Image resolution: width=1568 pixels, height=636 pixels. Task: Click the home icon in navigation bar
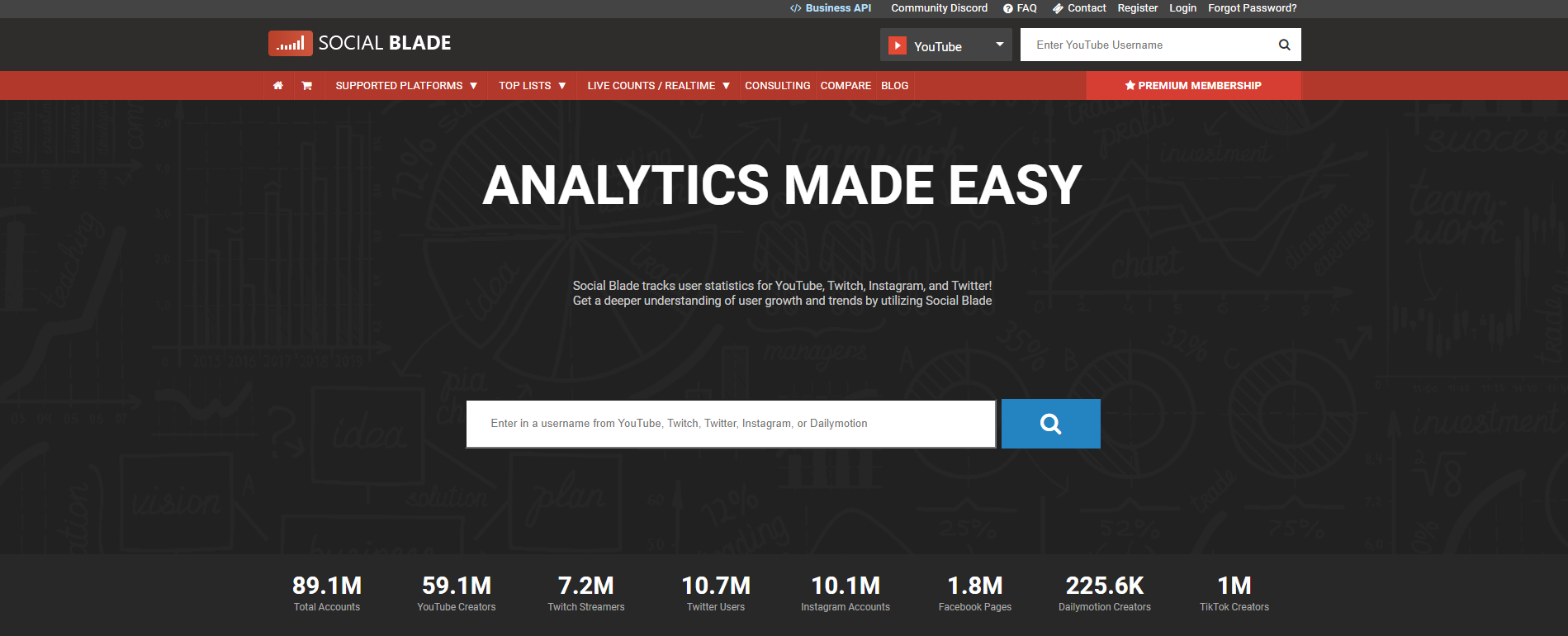click(278, 86)
